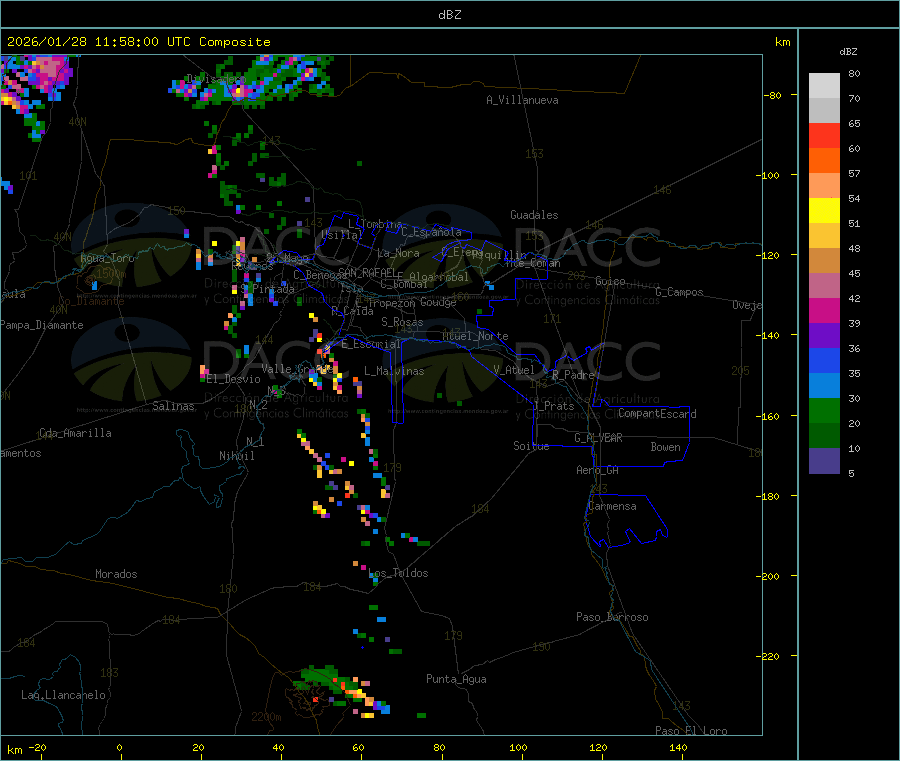900x761 pixels.
Task: Select the magenta 42 dBZ legend swatch
Action: (x=824, y=310)
